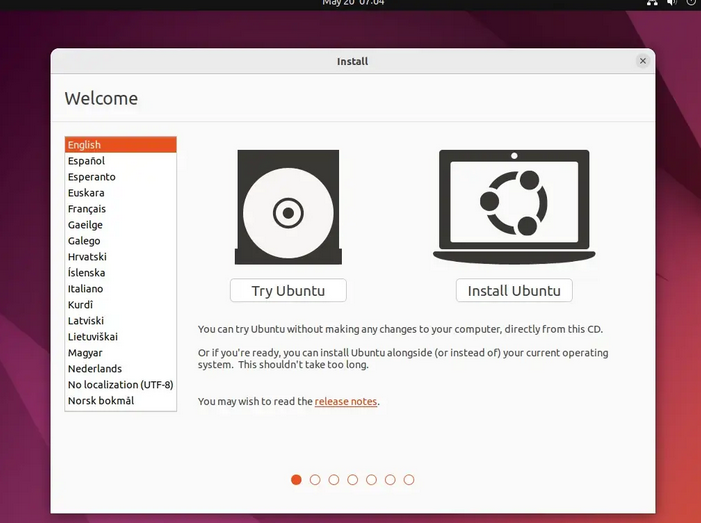
Task: Open the network status icon in top bar
Action: pos(652,3)
